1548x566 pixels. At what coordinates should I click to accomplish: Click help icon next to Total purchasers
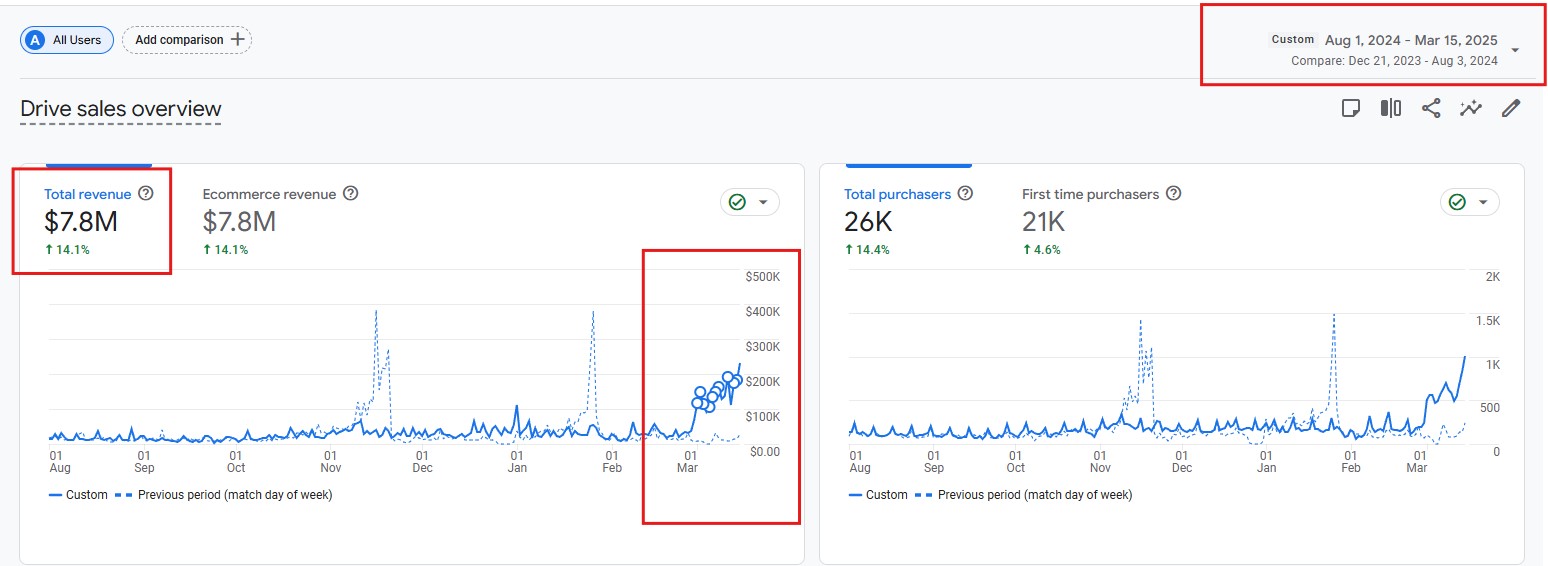pos(965,194)
